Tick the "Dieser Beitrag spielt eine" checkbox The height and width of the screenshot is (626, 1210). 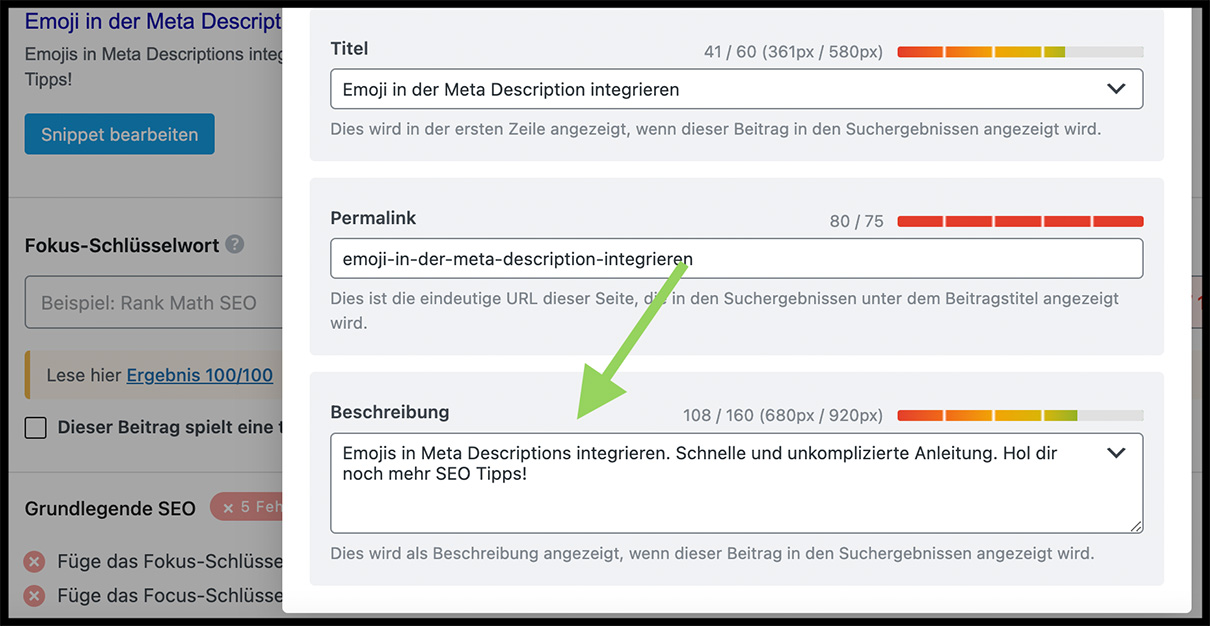coord(36,428)
